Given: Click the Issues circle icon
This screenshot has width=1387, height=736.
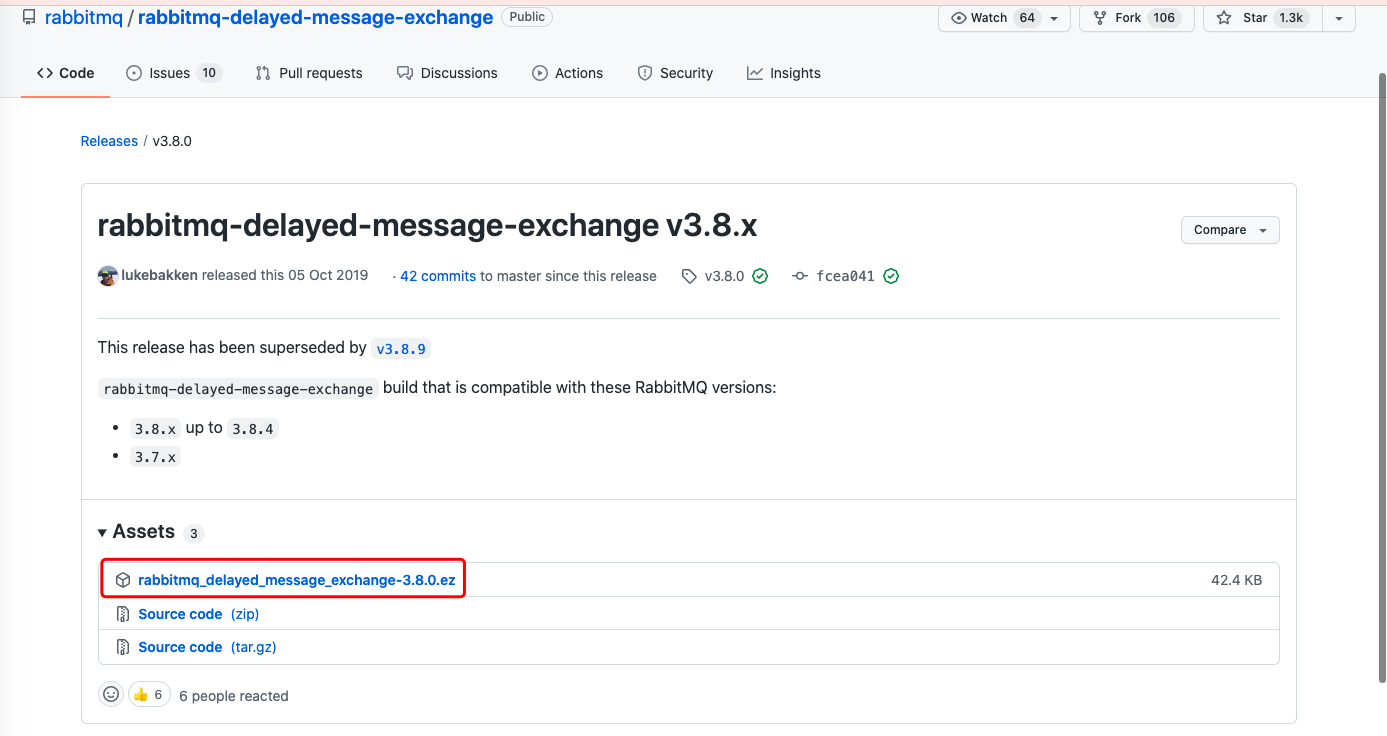Looking at the screenshot, I should pyautogui.click(x=134, y=73).
